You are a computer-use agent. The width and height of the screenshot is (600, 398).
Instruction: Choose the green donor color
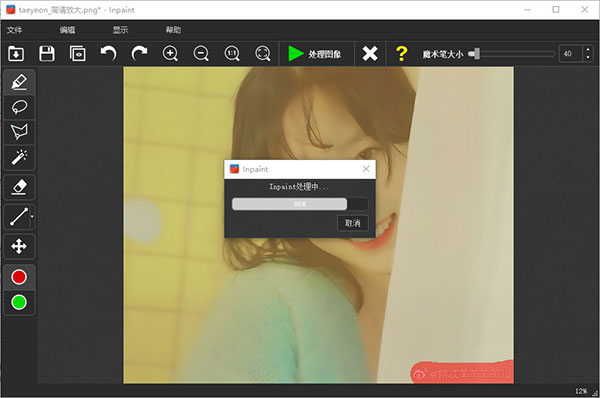click(x=19, y=302)
